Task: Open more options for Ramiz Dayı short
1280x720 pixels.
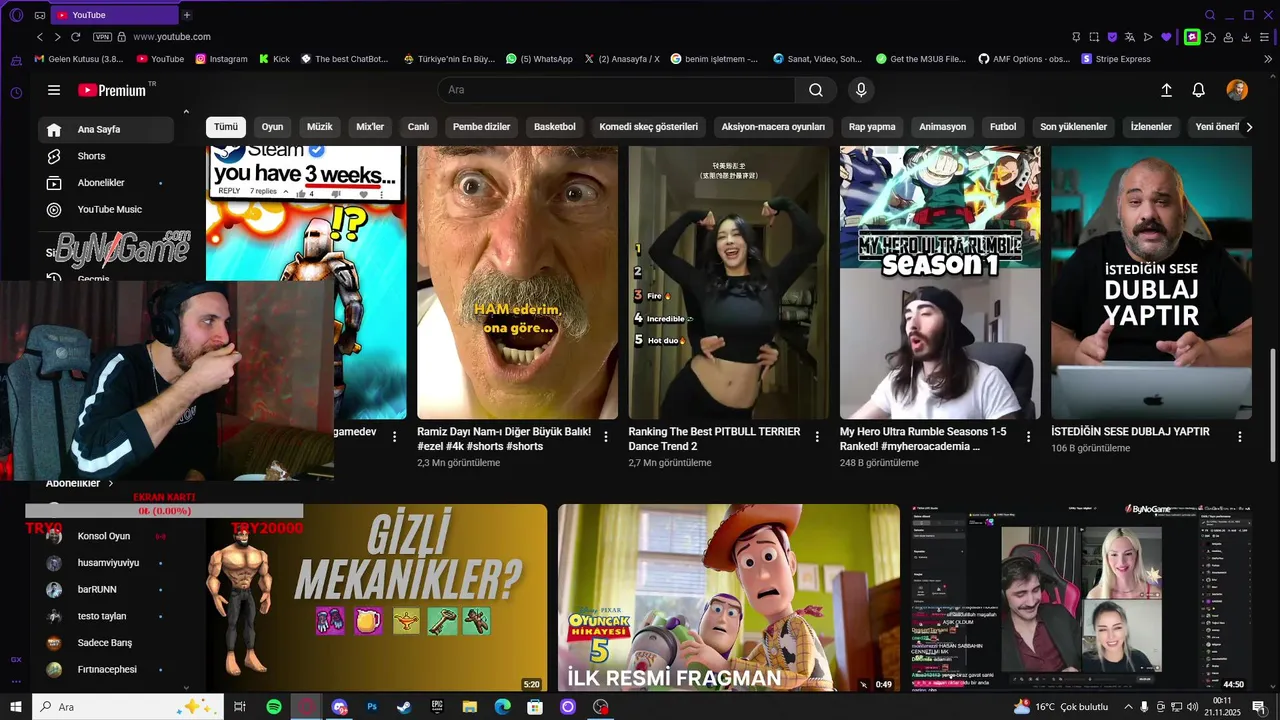Action: coord(605,437)
